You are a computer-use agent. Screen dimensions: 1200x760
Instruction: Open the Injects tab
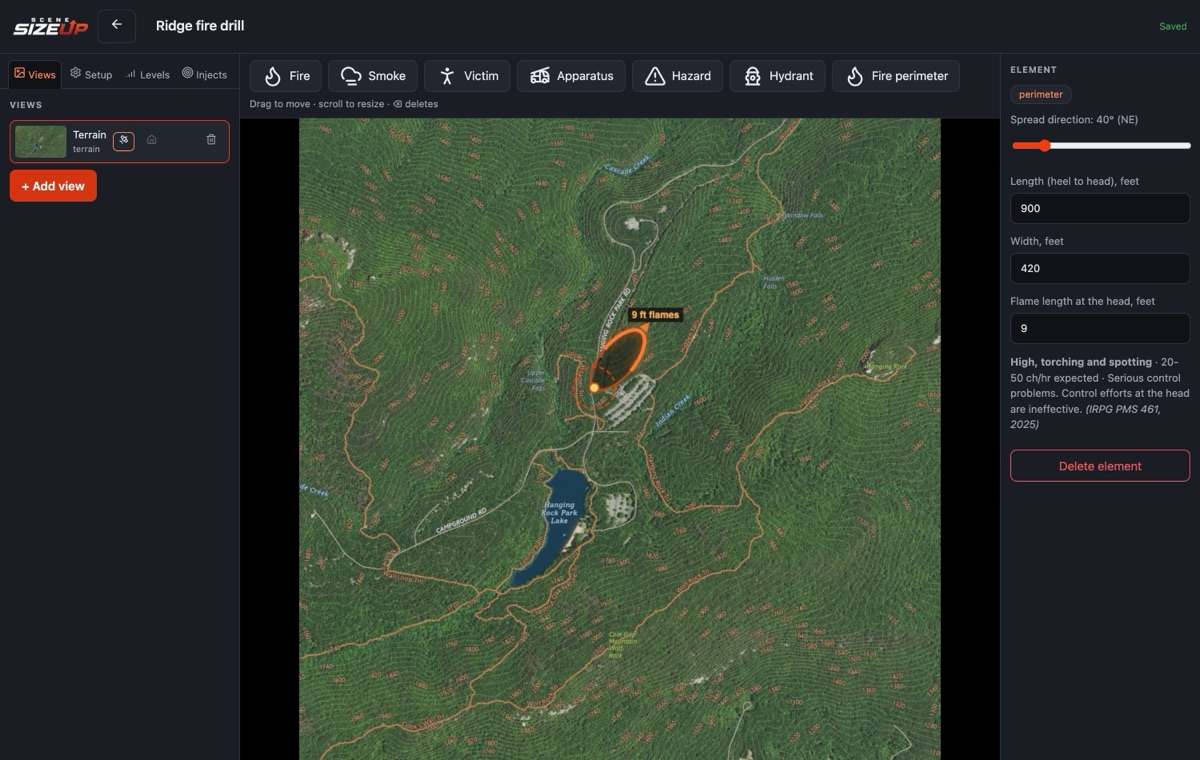pyautogui.click(x=204, y=74)
